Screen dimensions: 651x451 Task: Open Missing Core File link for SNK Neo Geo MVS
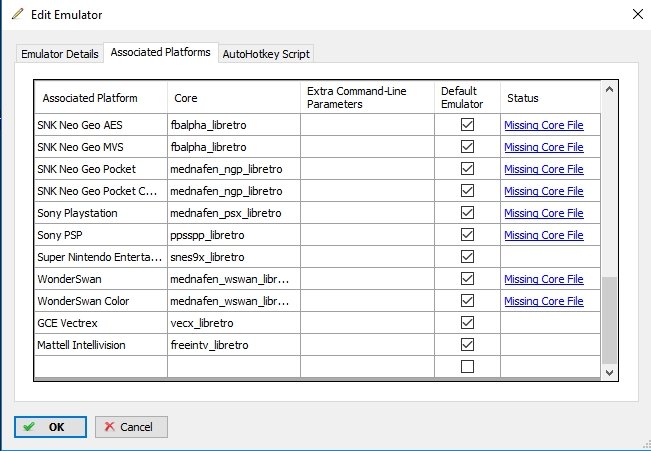544,147
